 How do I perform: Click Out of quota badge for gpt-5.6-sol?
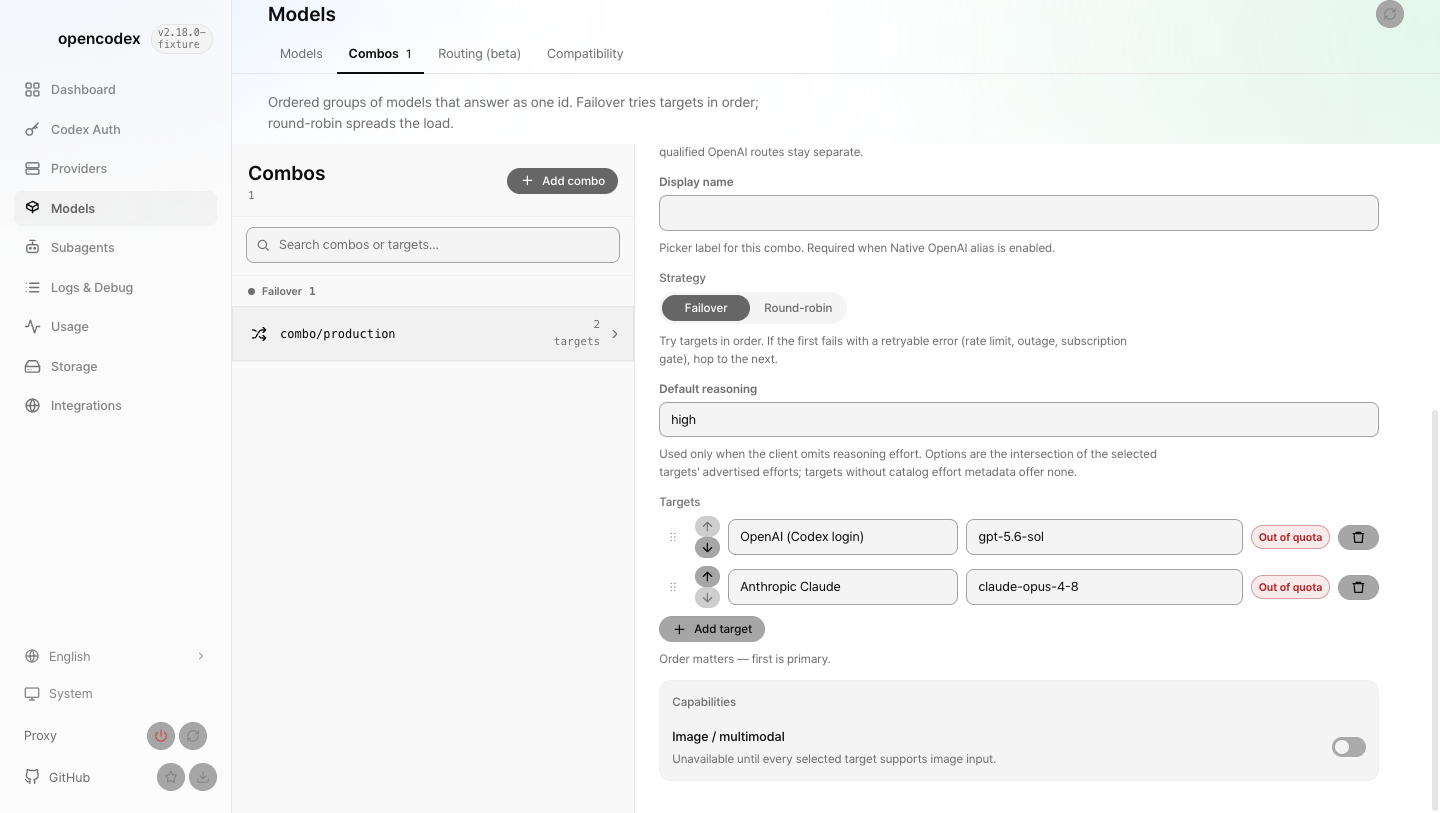pos(1290,537)
